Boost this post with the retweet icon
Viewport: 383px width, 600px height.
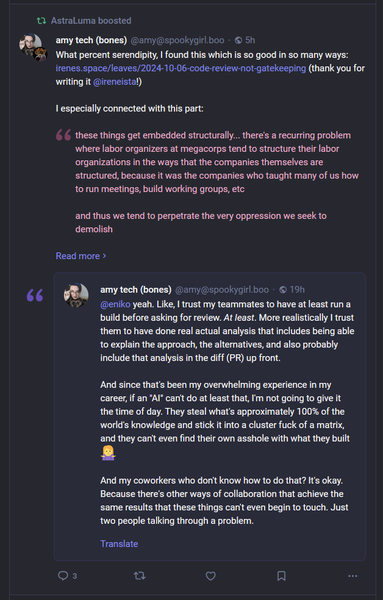(139, 575)
